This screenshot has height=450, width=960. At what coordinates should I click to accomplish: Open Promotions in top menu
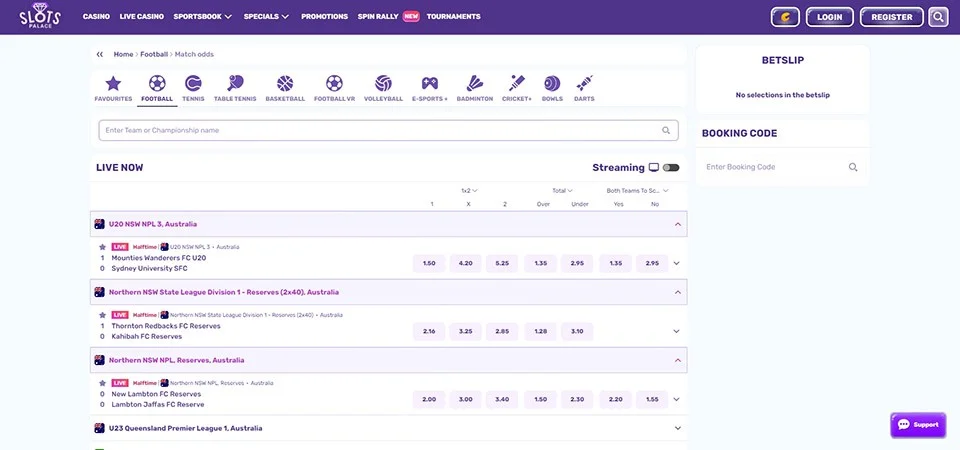(x=324, y=17)
